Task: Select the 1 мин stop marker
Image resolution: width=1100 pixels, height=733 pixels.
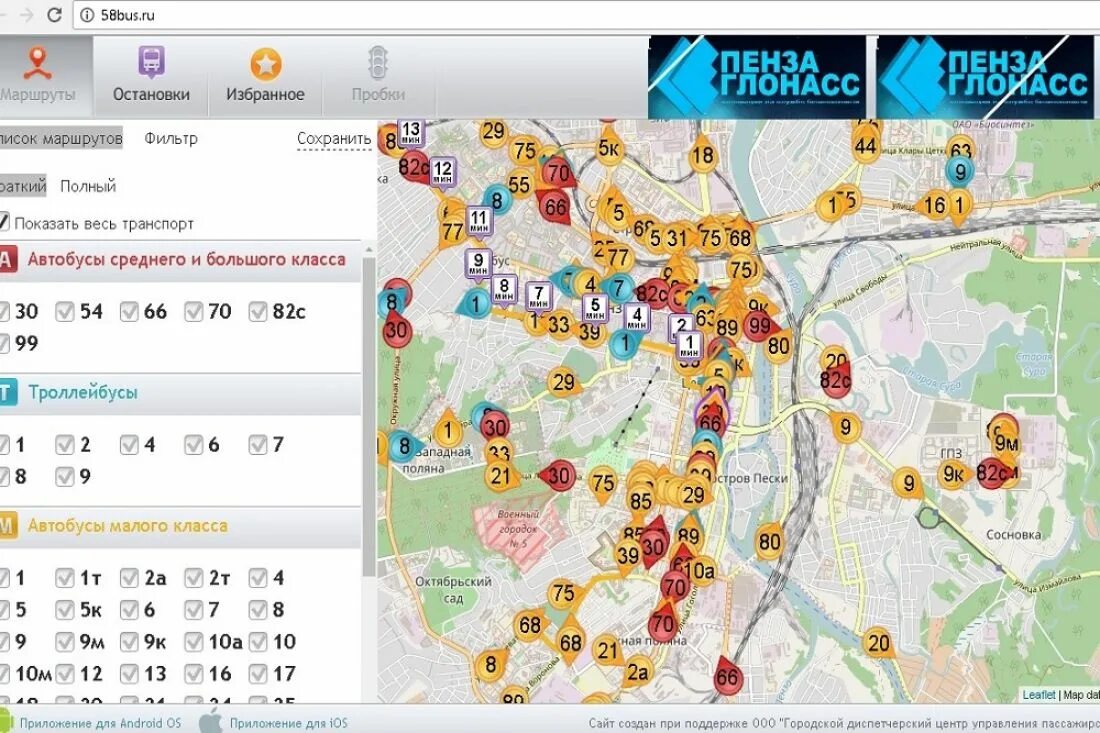Action: point(690,346)
